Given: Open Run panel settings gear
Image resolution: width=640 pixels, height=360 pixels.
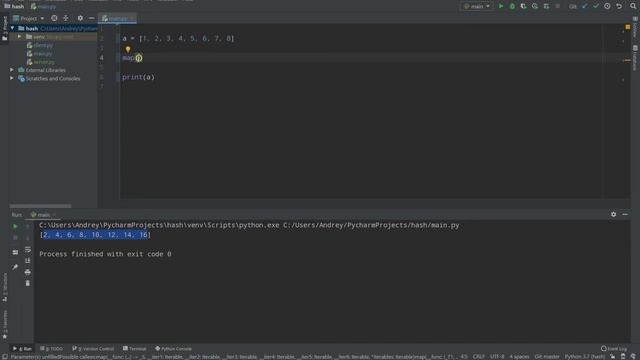Looking at the screenshot, I should tap(613, 214).
